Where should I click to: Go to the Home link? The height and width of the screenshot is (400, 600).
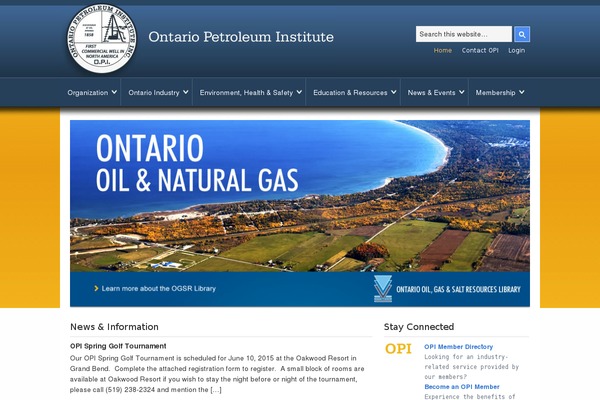click(x=443, y=51)
